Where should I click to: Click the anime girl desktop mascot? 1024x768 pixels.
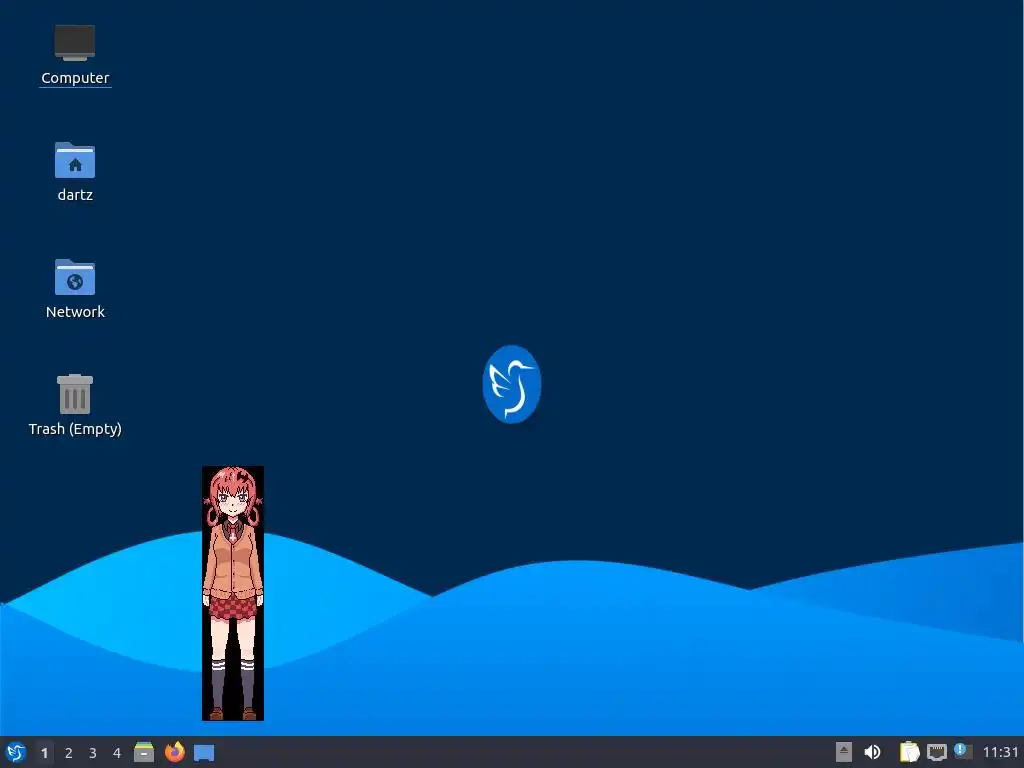tap(232, 593)
